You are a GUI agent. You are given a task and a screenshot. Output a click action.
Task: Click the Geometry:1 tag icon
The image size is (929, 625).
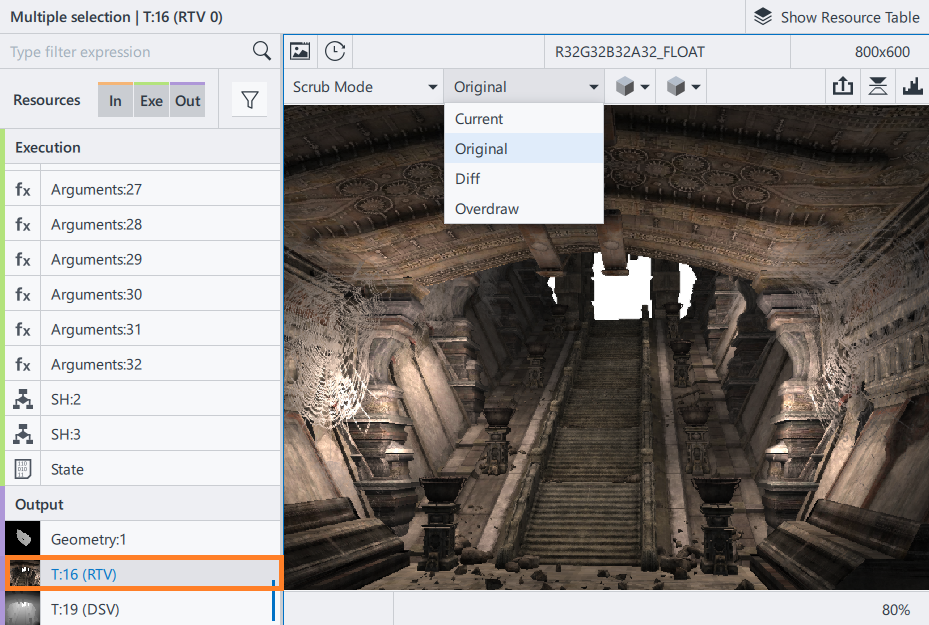23,539
